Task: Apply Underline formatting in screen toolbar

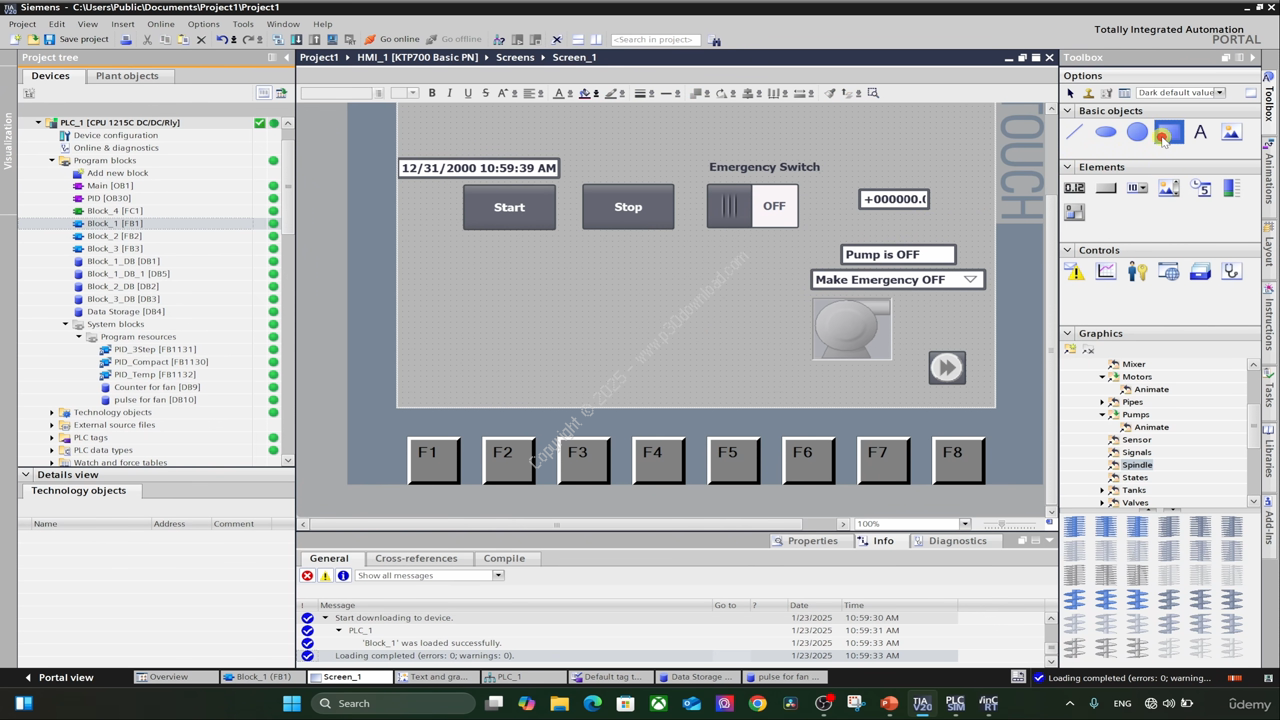Action: point(467,93)
